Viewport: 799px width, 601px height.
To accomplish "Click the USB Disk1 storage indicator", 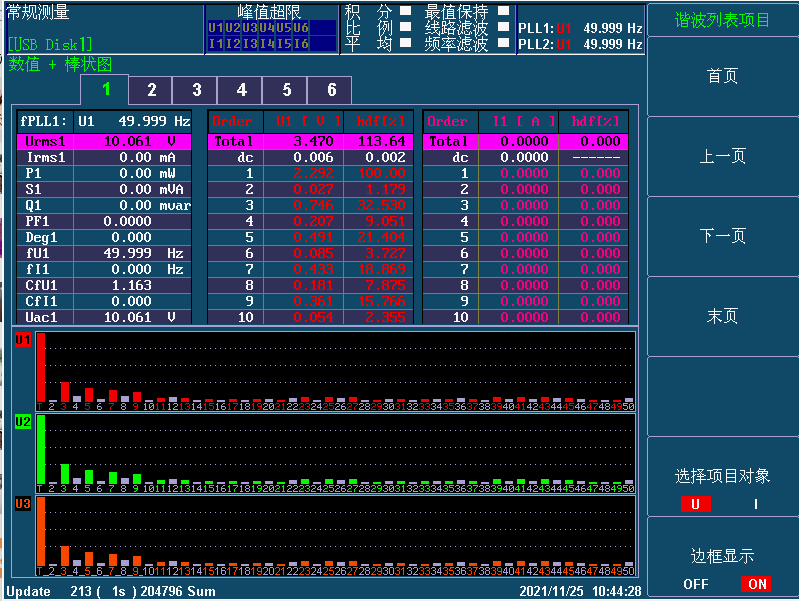I will point(50,44).
